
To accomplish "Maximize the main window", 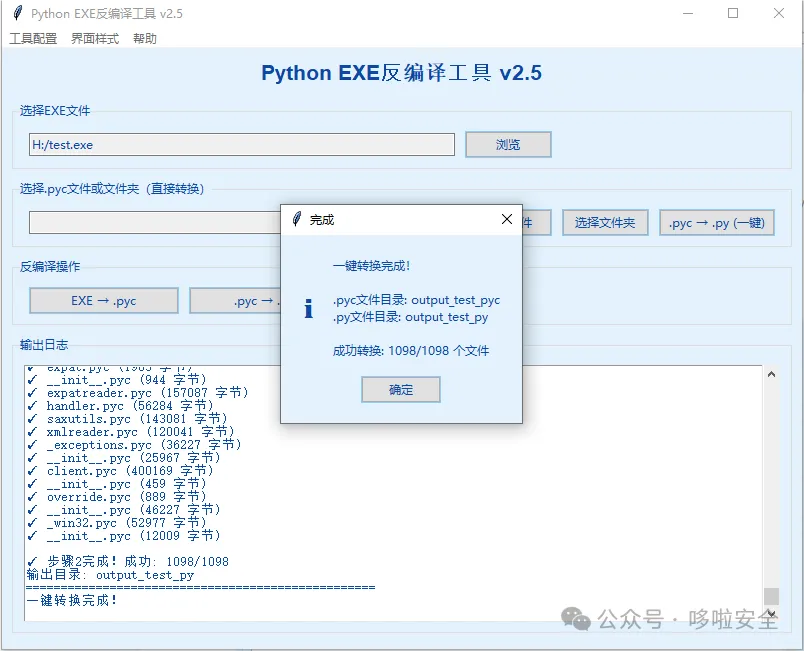I will [x=733, y=13].
